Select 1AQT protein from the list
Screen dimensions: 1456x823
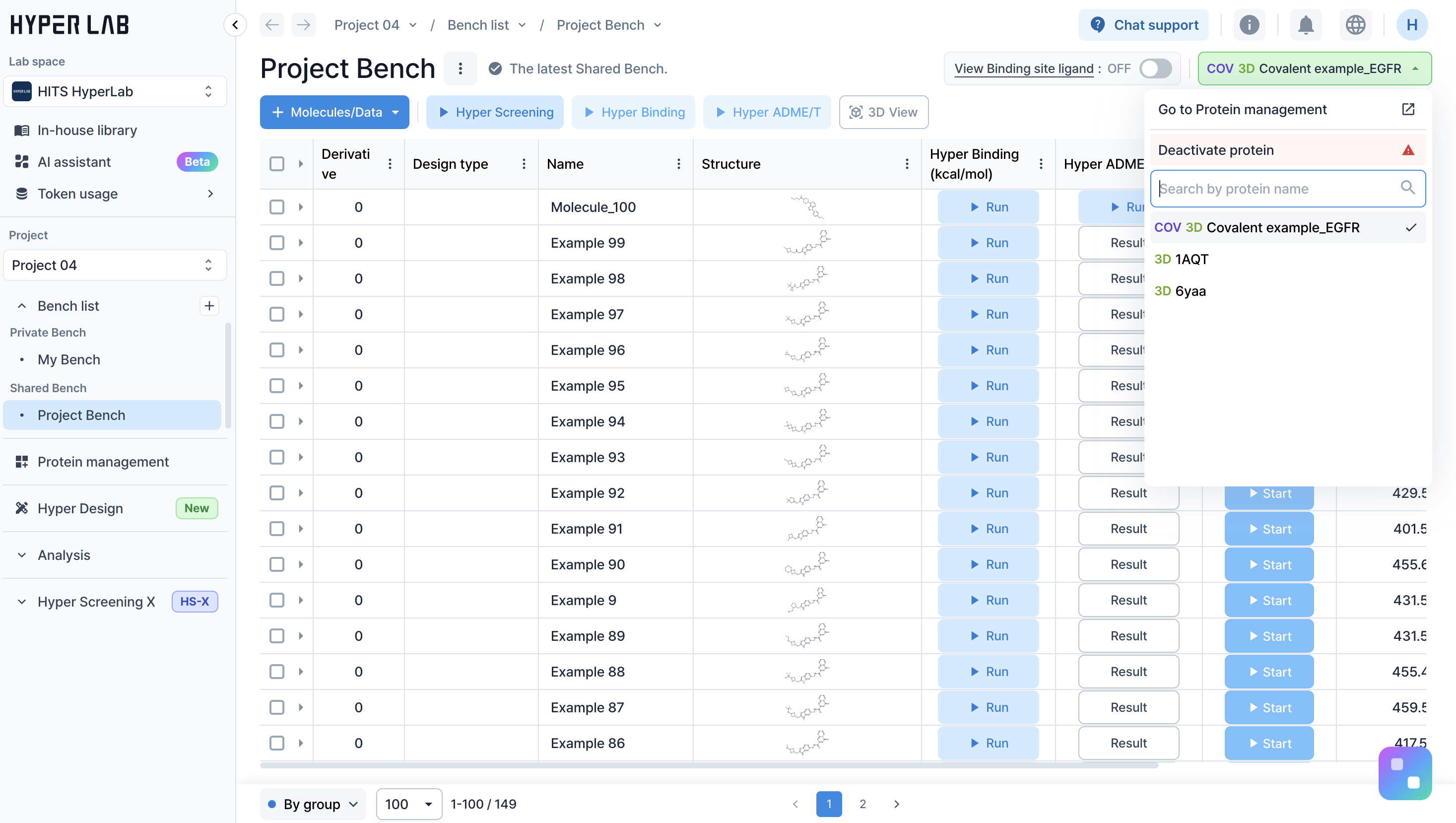1192,260
